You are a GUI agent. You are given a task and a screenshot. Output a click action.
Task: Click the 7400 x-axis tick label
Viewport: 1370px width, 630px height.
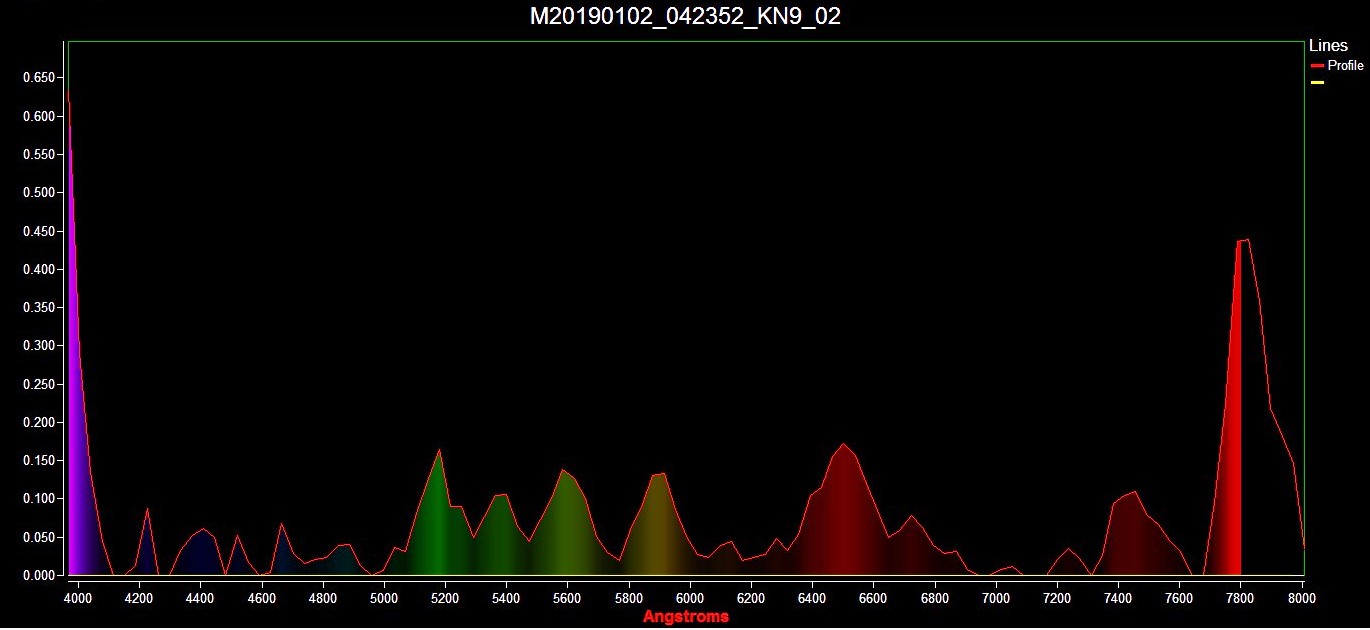[x=1118, y=598]
